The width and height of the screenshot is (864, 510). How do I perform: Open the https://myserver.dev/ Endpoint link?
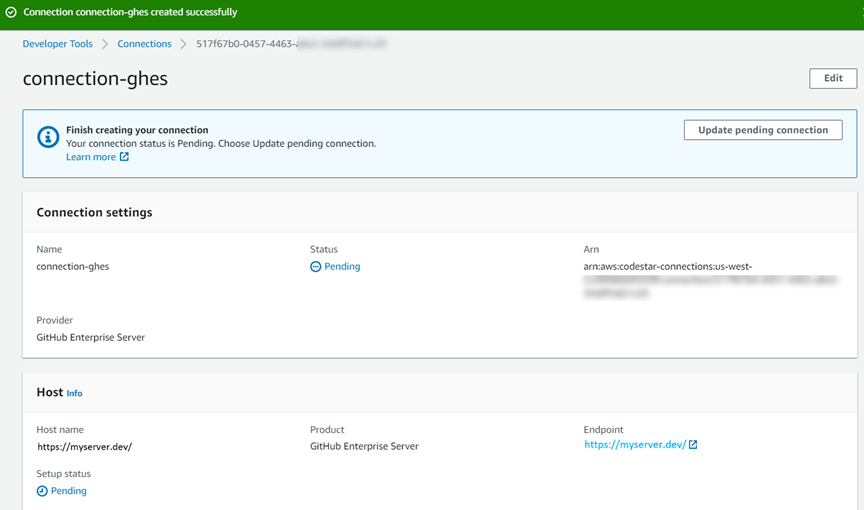click(635, 445)
